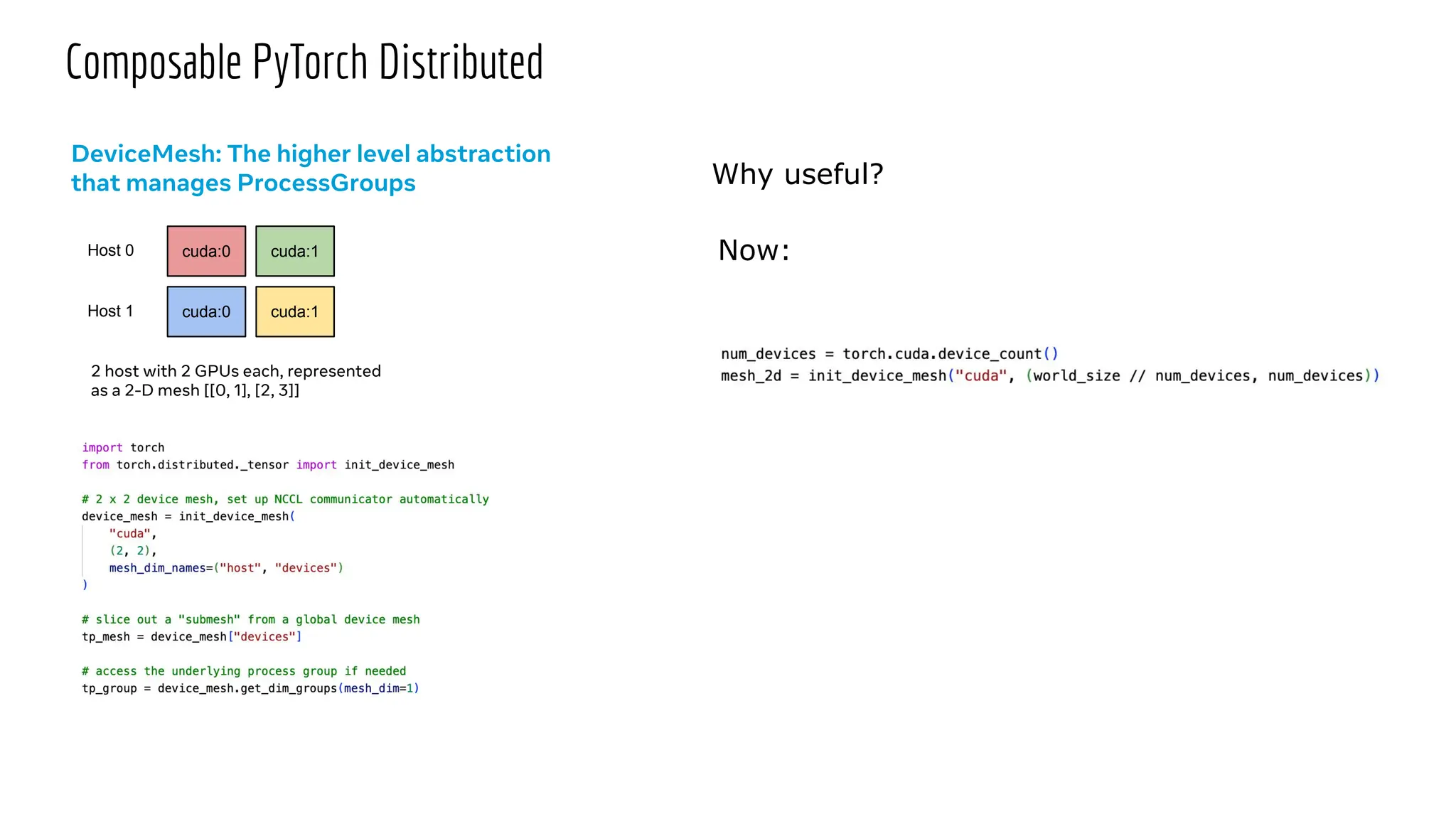Click the blue cuda:0 box of Host 1
The image size is (1456, 819).
point(206,311)
